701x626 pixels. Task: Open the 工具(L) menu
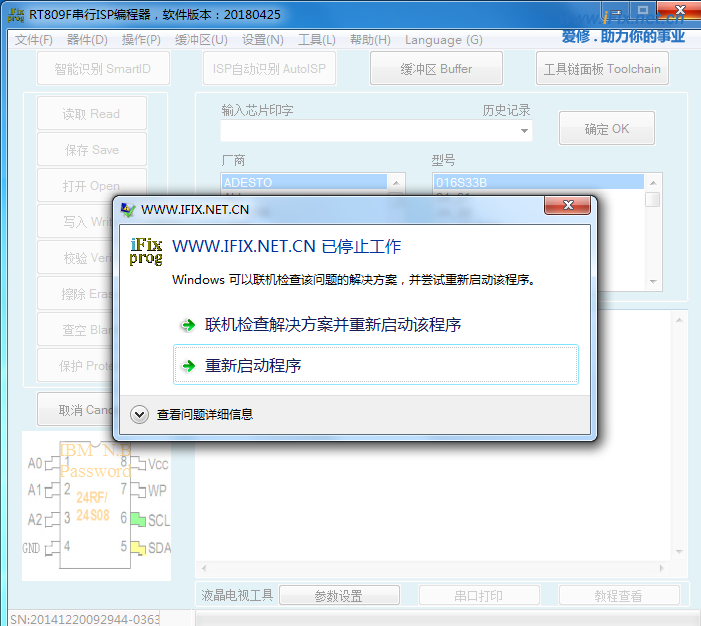pyautogui.click(x=317, y=40)
